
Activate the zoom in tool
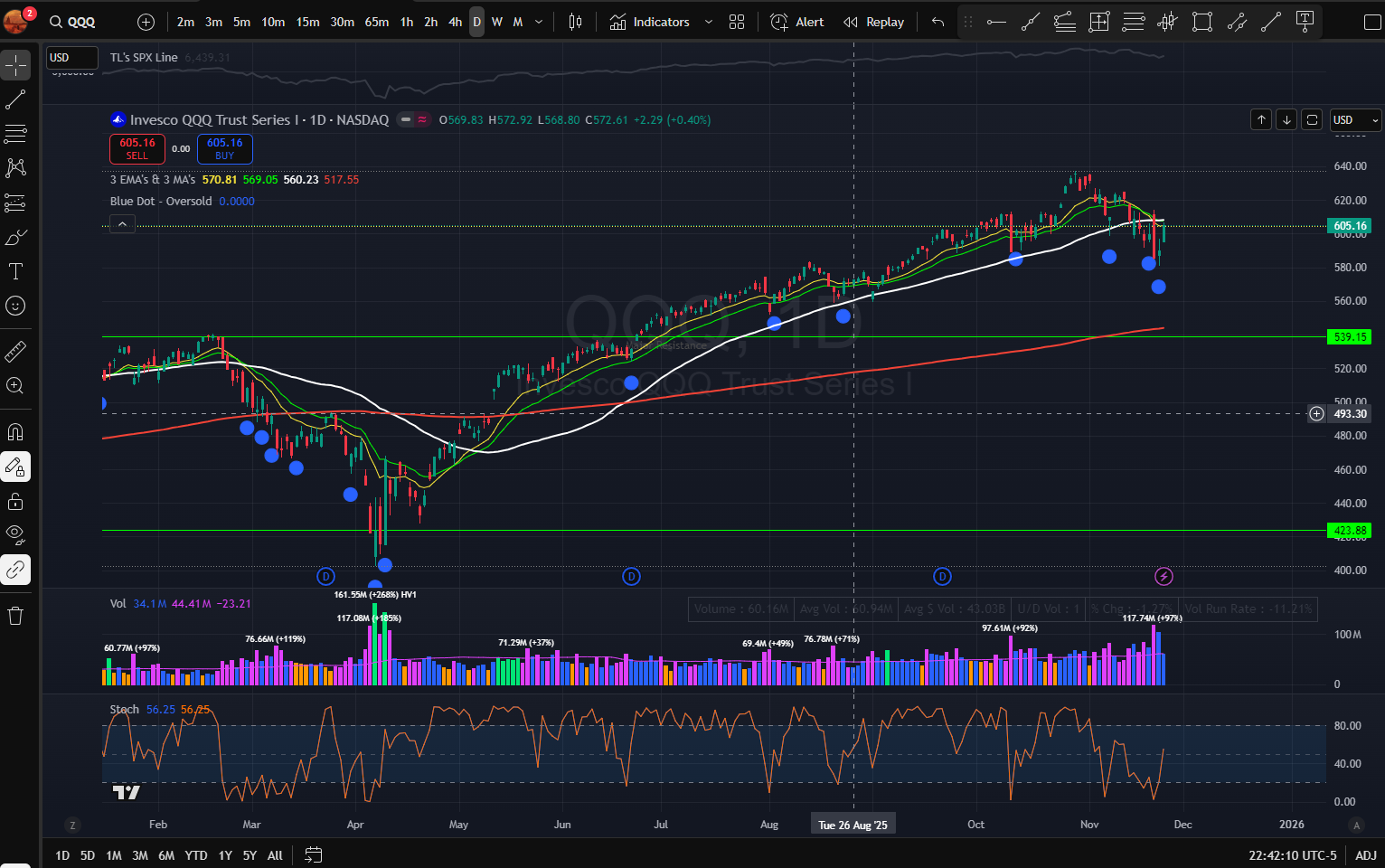(15, 386)
